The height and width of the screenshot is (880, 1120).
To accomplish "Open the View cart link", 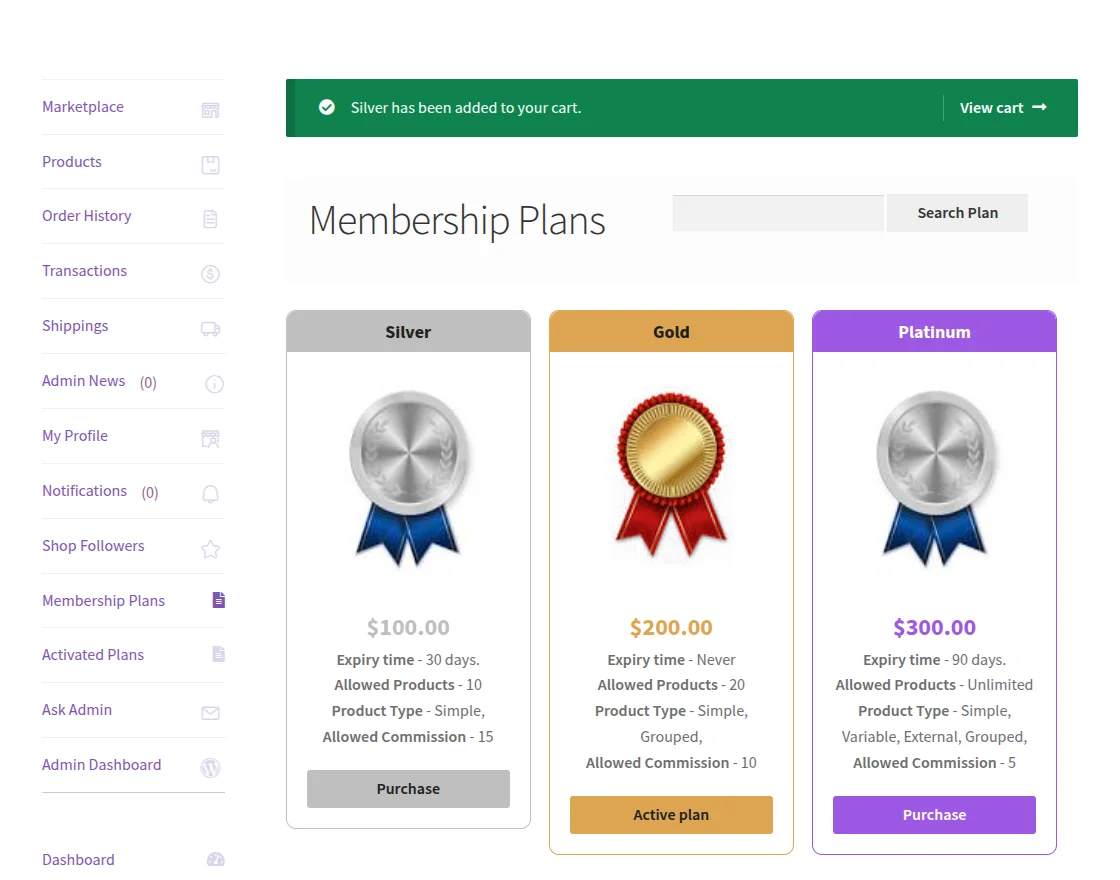I will pyautogui.click(x=1003, y=107).
